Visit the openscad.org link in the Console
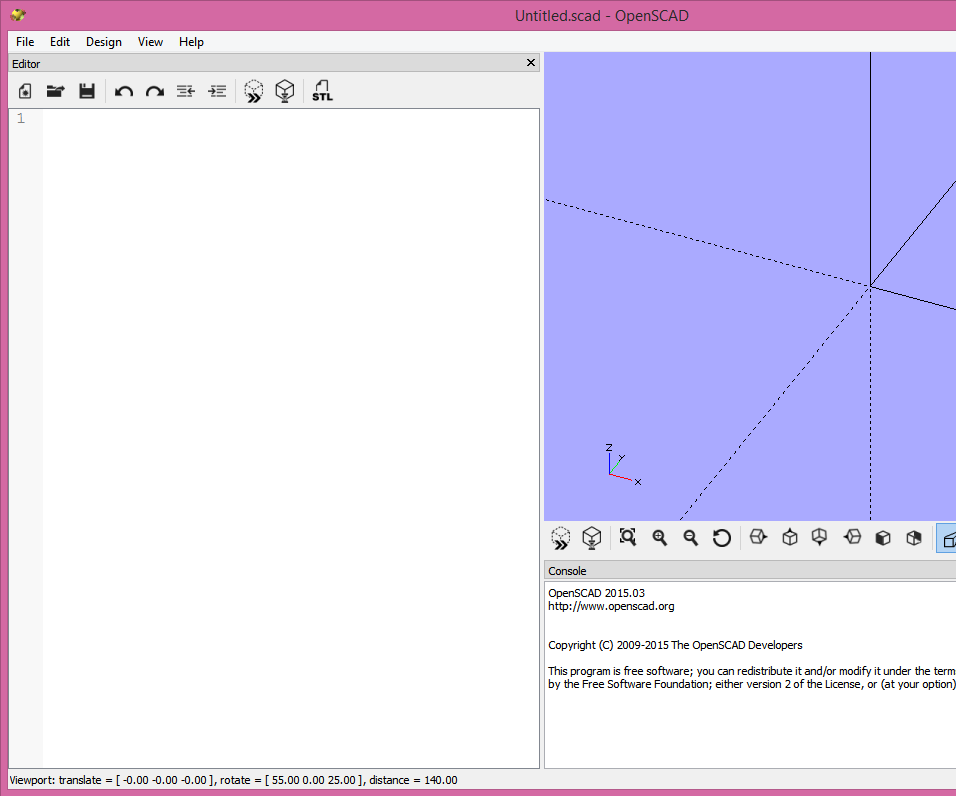The width and height of the screenshot is (956, 796). click(610, 605)
